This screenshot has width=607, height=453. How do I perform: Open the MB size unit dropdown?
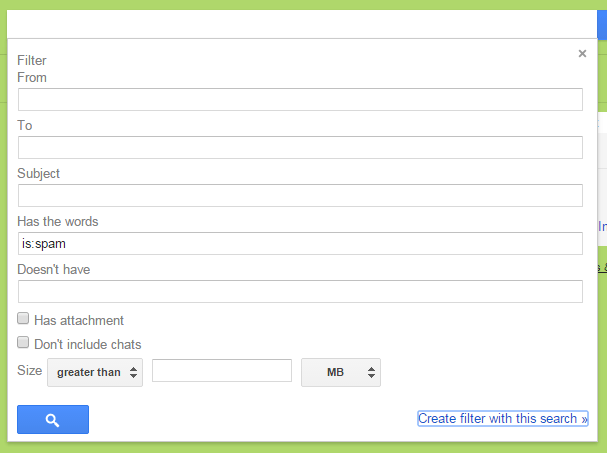tap(341, 372)
